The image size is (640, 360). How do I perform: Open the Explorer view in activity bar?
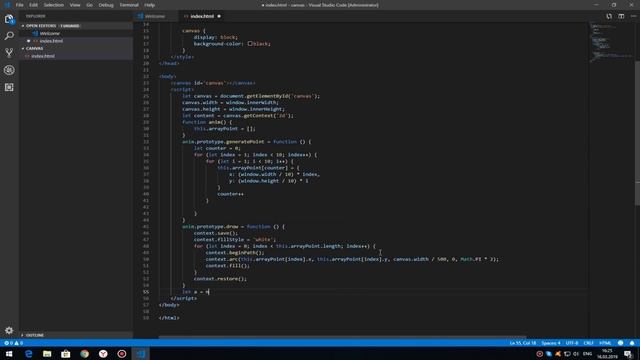(x=9, y=19)
